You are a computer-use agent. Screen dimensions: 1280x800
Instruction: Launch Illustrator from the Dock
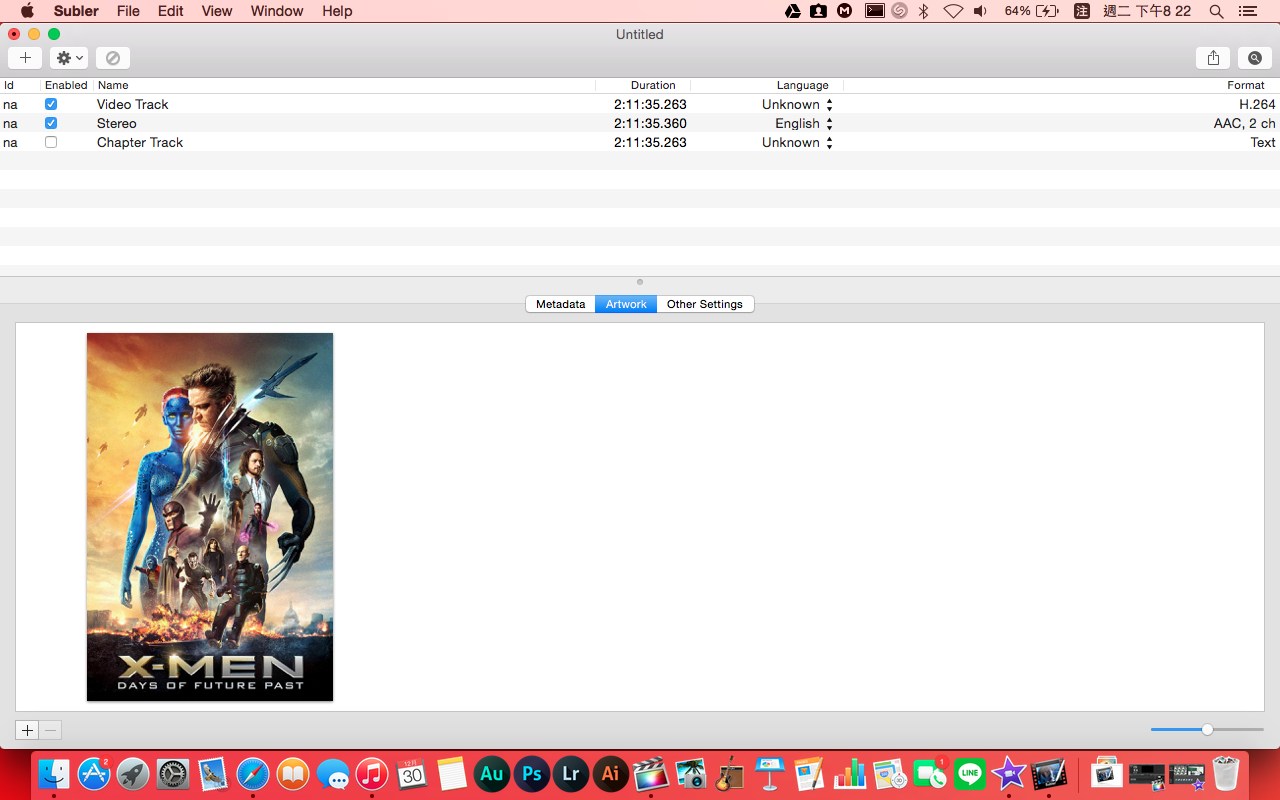point(611,773)
